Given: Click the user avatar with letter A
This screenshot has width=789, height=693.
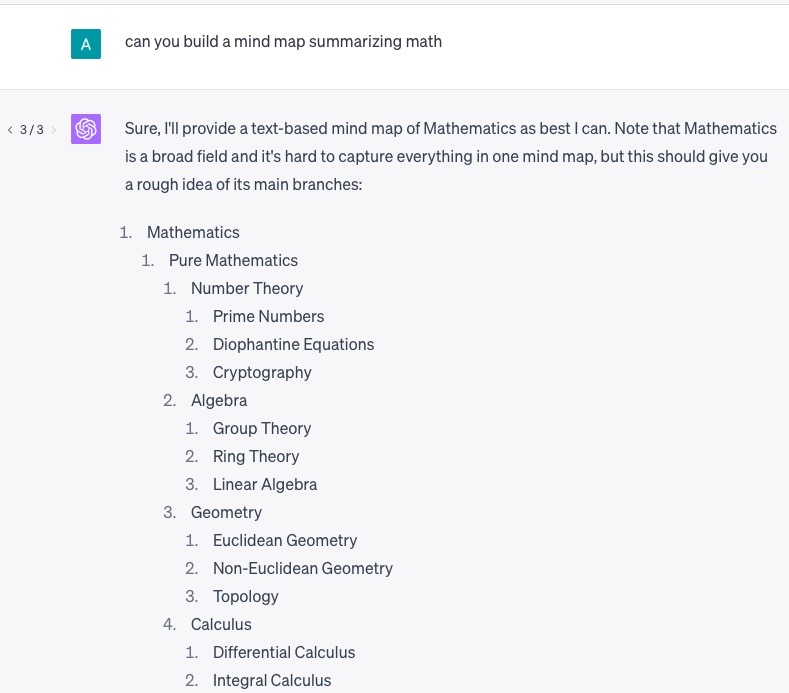Looking at the screenshot, I should 86,44.
